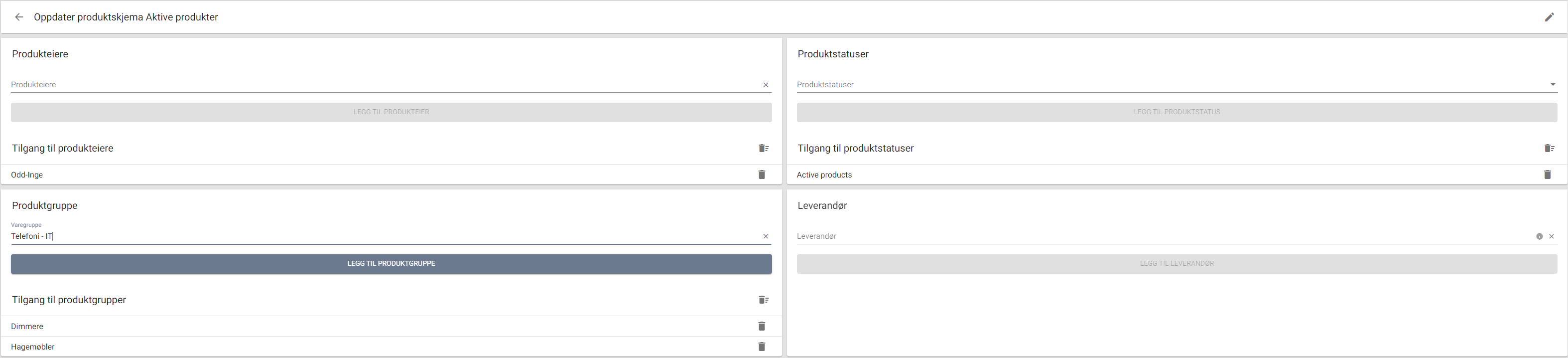Clear the Produkteiere field
Image resolution: width=1568 pixels, height=358 pixels.
pyautogui.click(x=766, y=85)
